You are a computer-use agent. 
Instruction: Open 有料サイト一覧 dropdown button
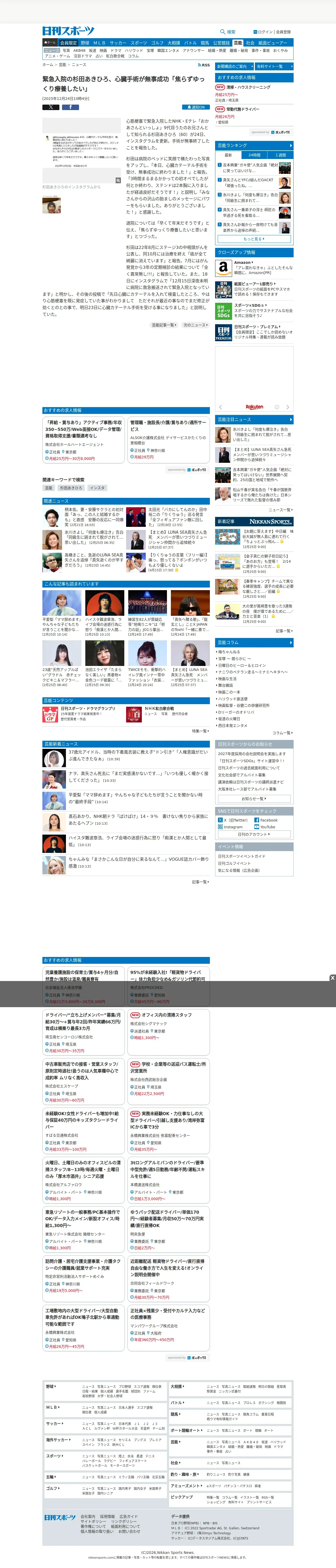click(x=274, y=66)
